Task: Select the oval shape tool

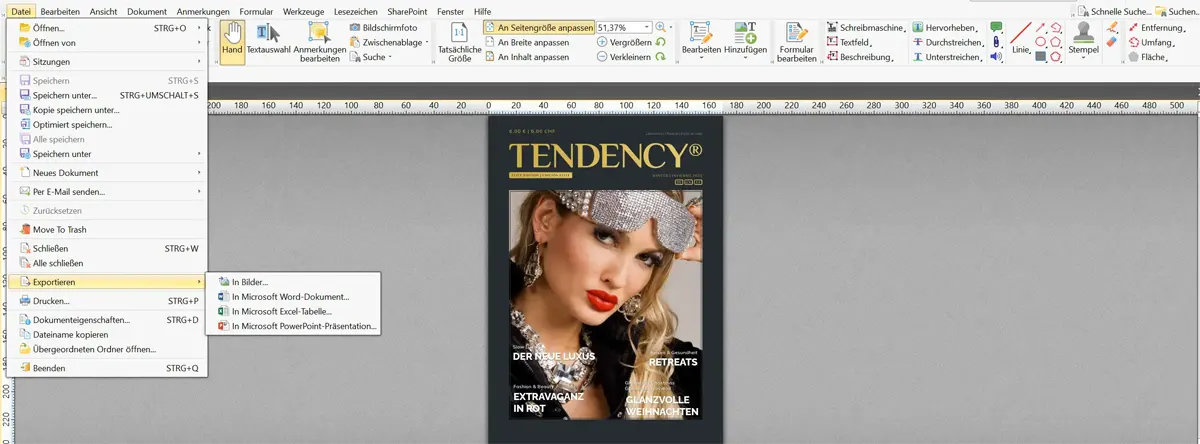Action: point(1041,42)
